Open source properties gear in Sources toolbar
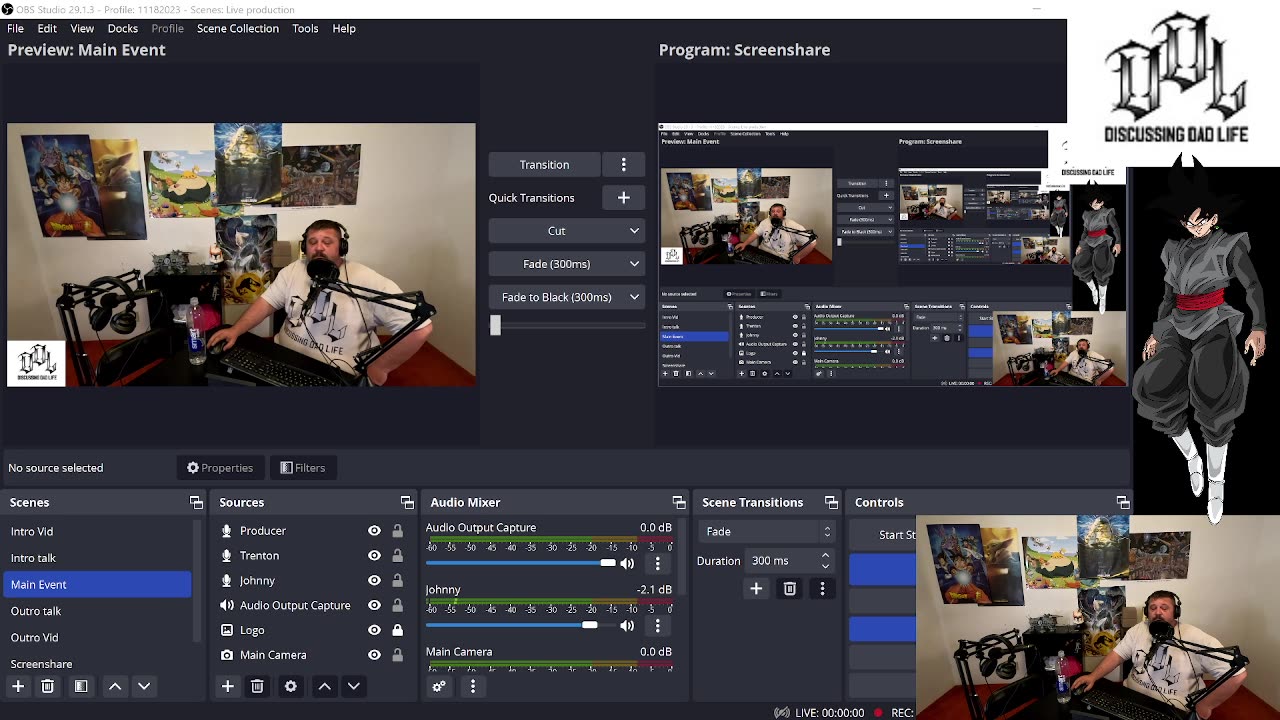The image size is (1280, 720). click(291, 686)
